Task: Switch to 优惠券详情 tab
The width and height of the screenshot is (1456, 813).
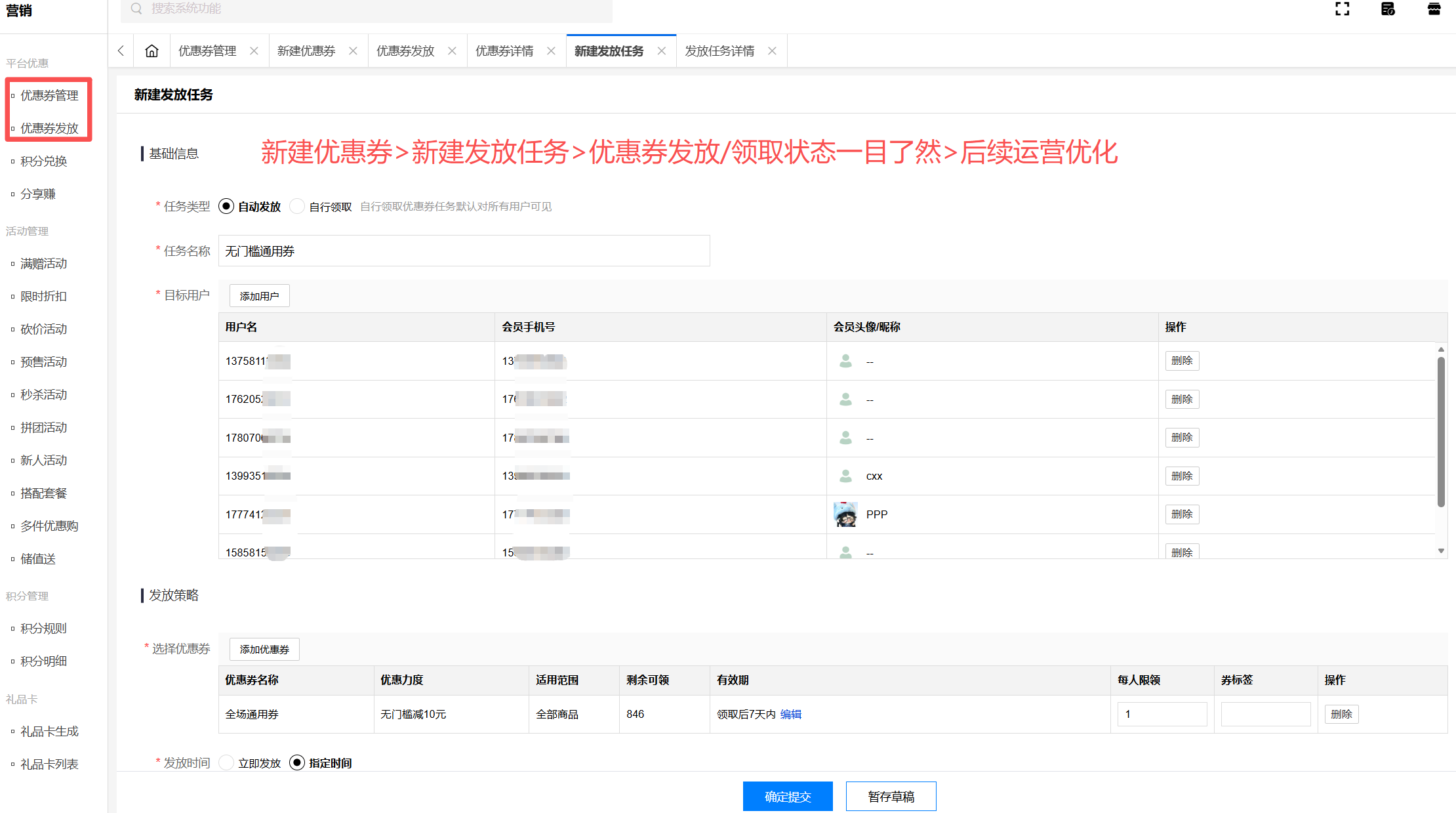Action: (x=504, y=51)
